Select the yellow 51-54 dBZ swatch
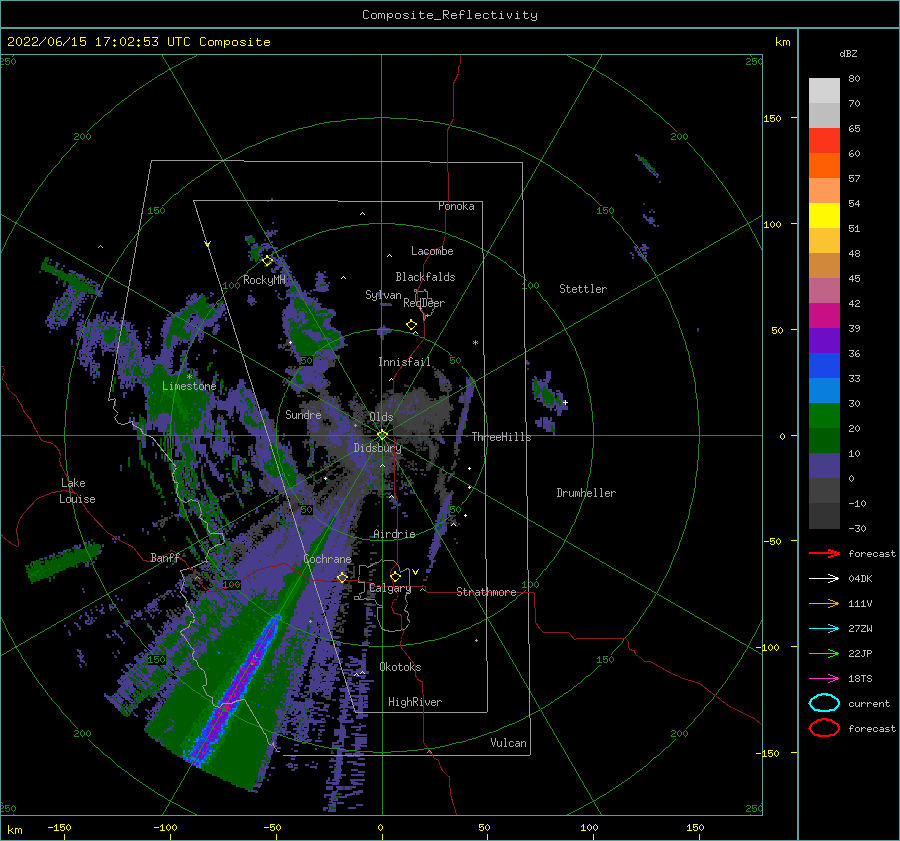900x841 pixels. point(824,216)
